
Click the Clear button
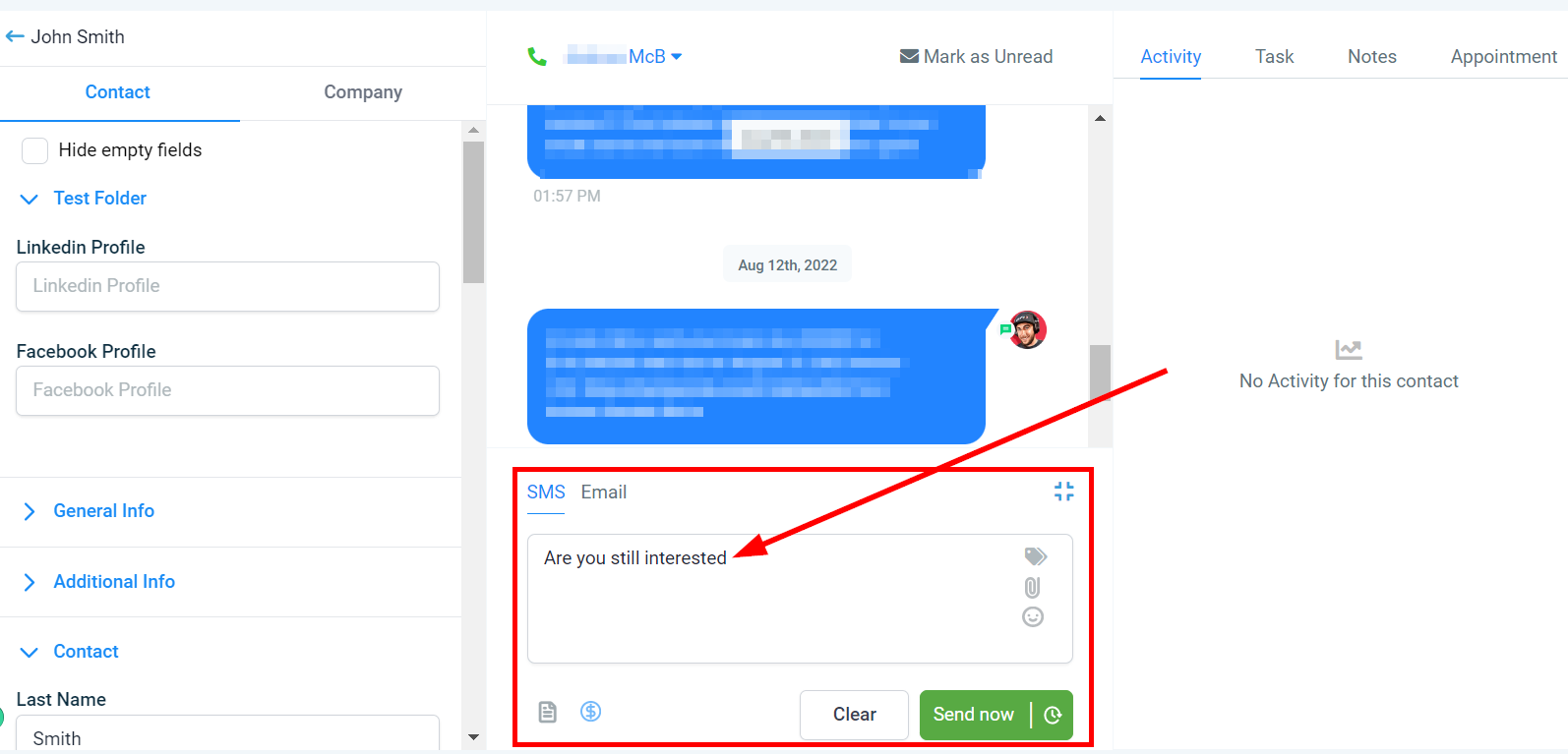854,715
